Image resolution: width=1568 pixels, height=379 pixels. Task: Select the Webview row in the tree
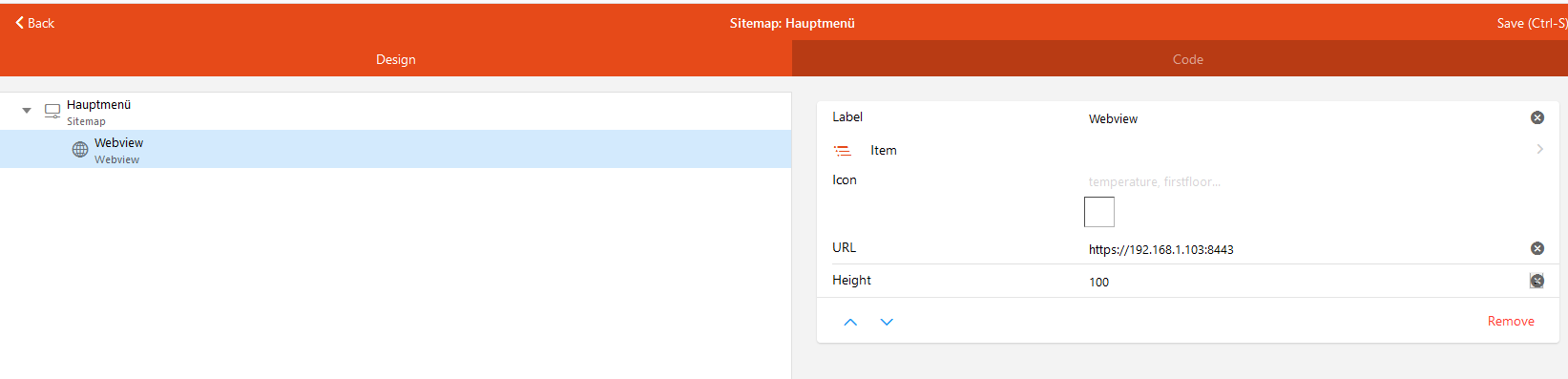(395, 150)
